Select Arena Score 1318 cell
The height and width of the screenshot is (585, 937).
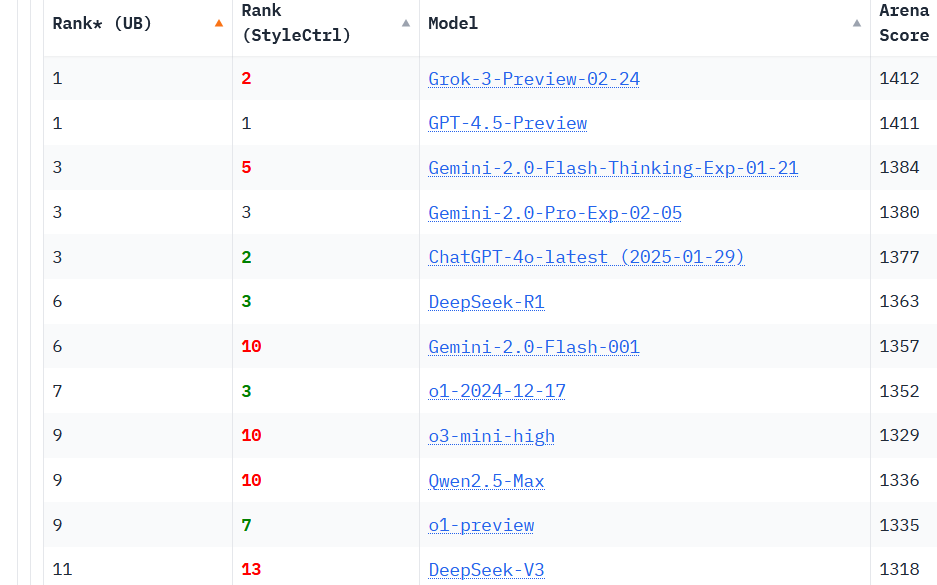(x=899, y=569)
